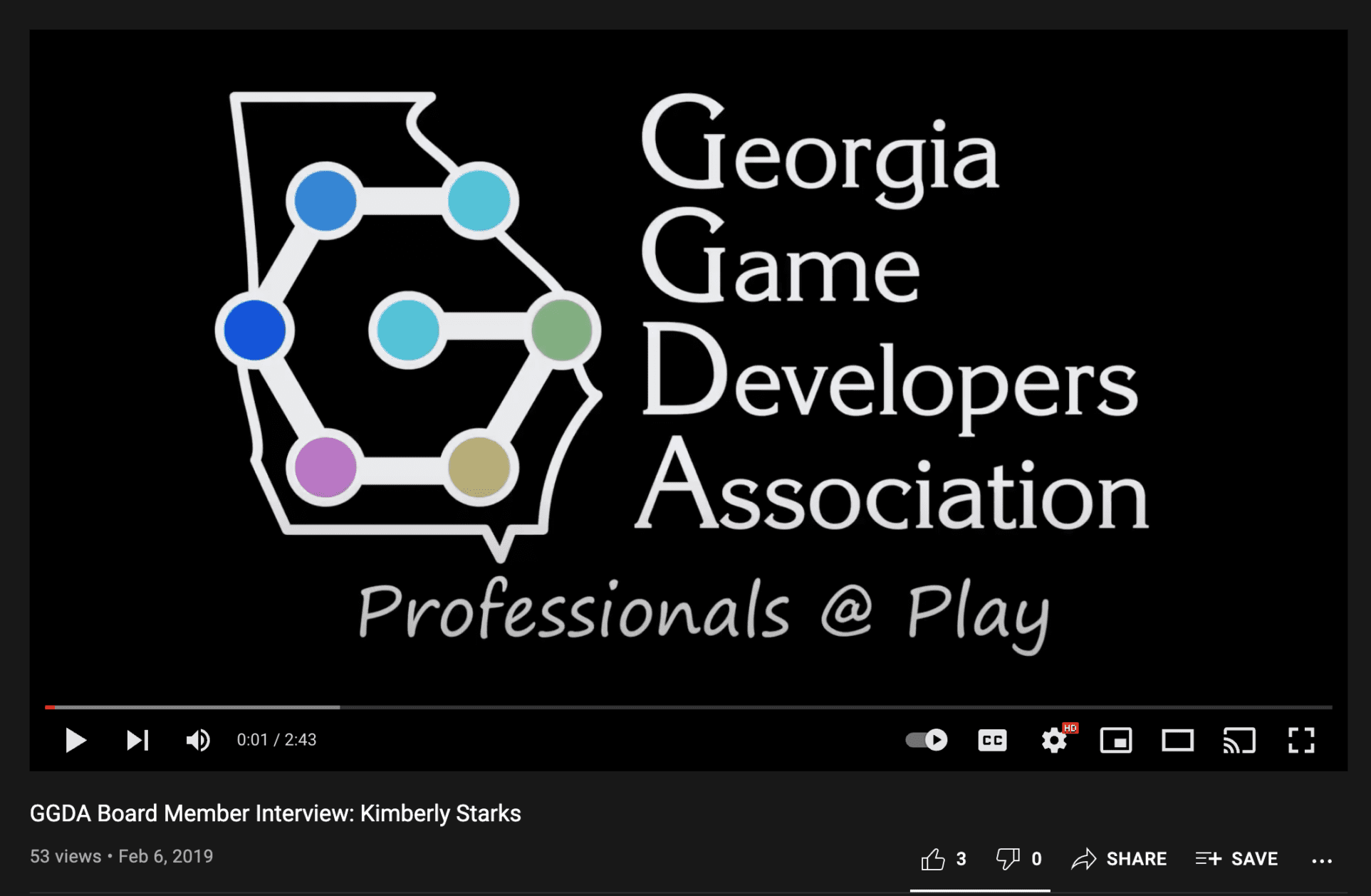Save the video to a playlist
Screen dimensions: 1371x896
pyautogui.click(x=1236, y=858)
